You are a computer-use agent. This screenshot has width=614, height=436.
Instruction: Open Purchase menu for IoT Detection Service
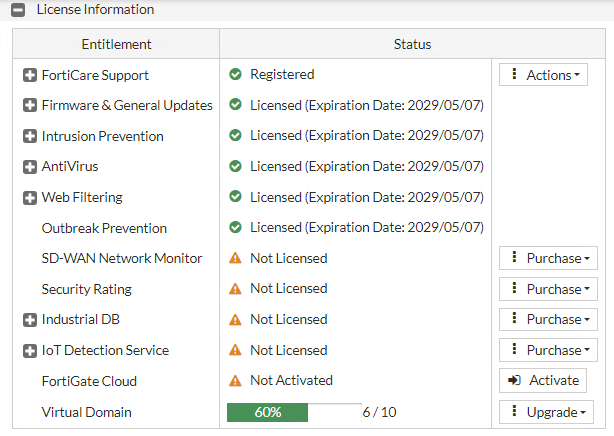548,351
